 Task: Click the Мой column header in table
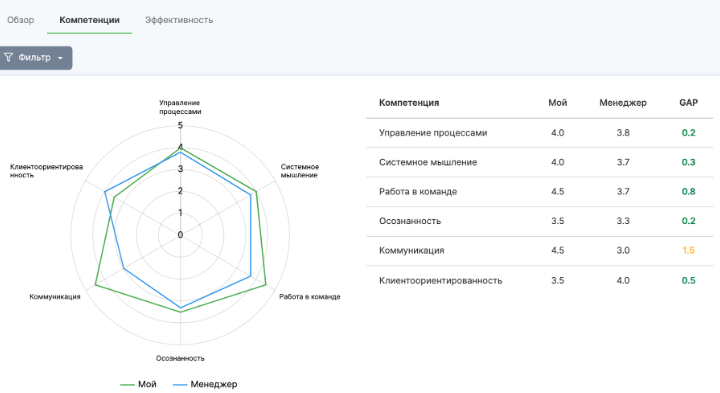click(x=557, y=103)
